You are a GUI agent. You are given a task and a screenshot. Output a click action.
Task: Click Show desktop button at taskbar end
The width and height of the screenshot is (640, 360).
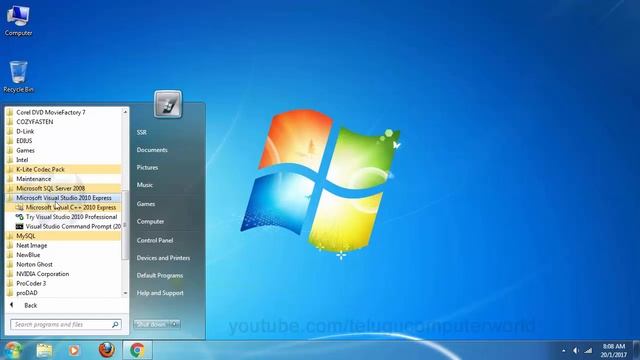coord(636,350)
